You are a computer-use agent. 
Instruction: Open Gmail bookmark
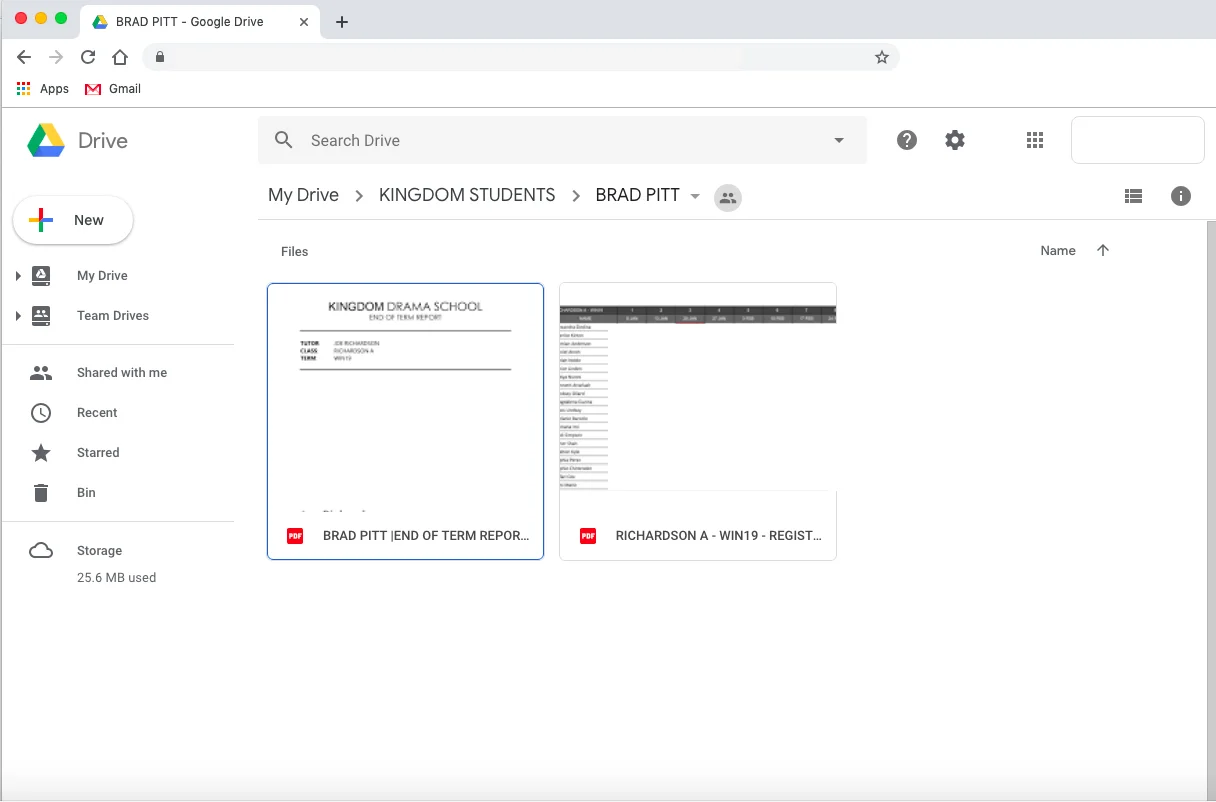(x=113, y=89)
